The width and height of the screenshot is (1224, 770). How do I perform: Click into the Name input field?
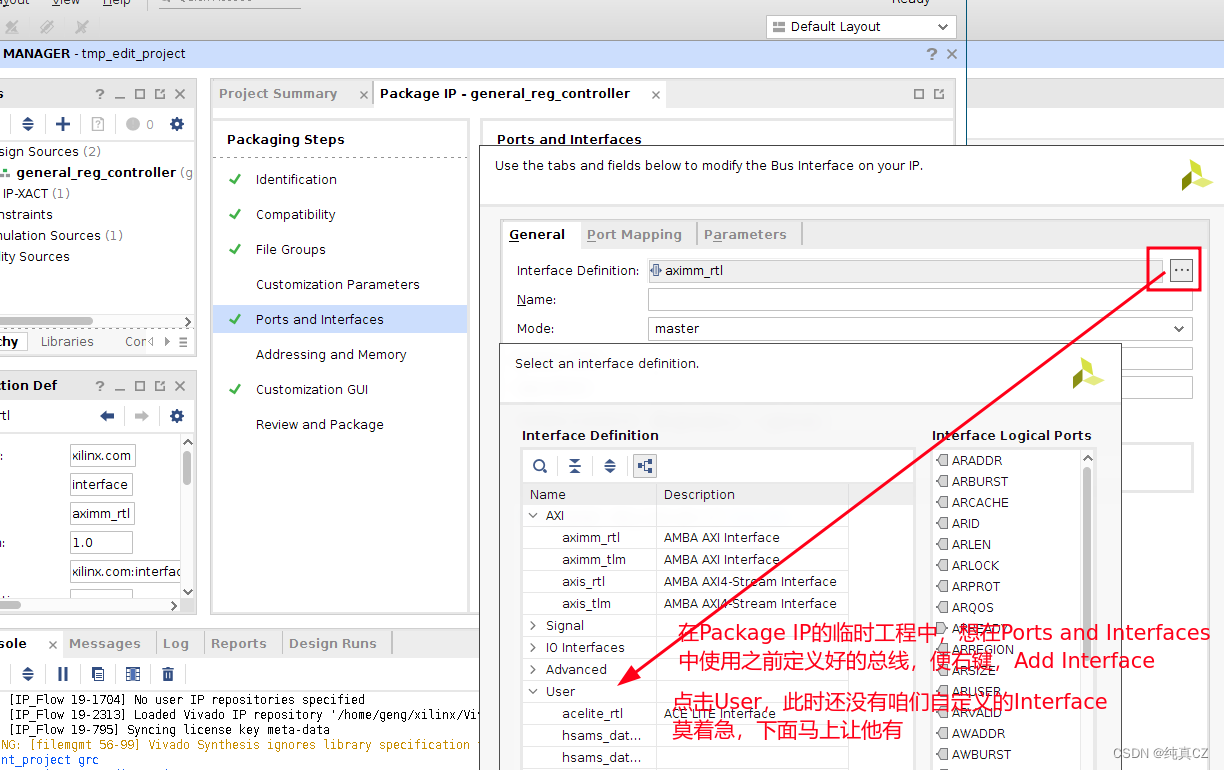click(x=920, y=300)
